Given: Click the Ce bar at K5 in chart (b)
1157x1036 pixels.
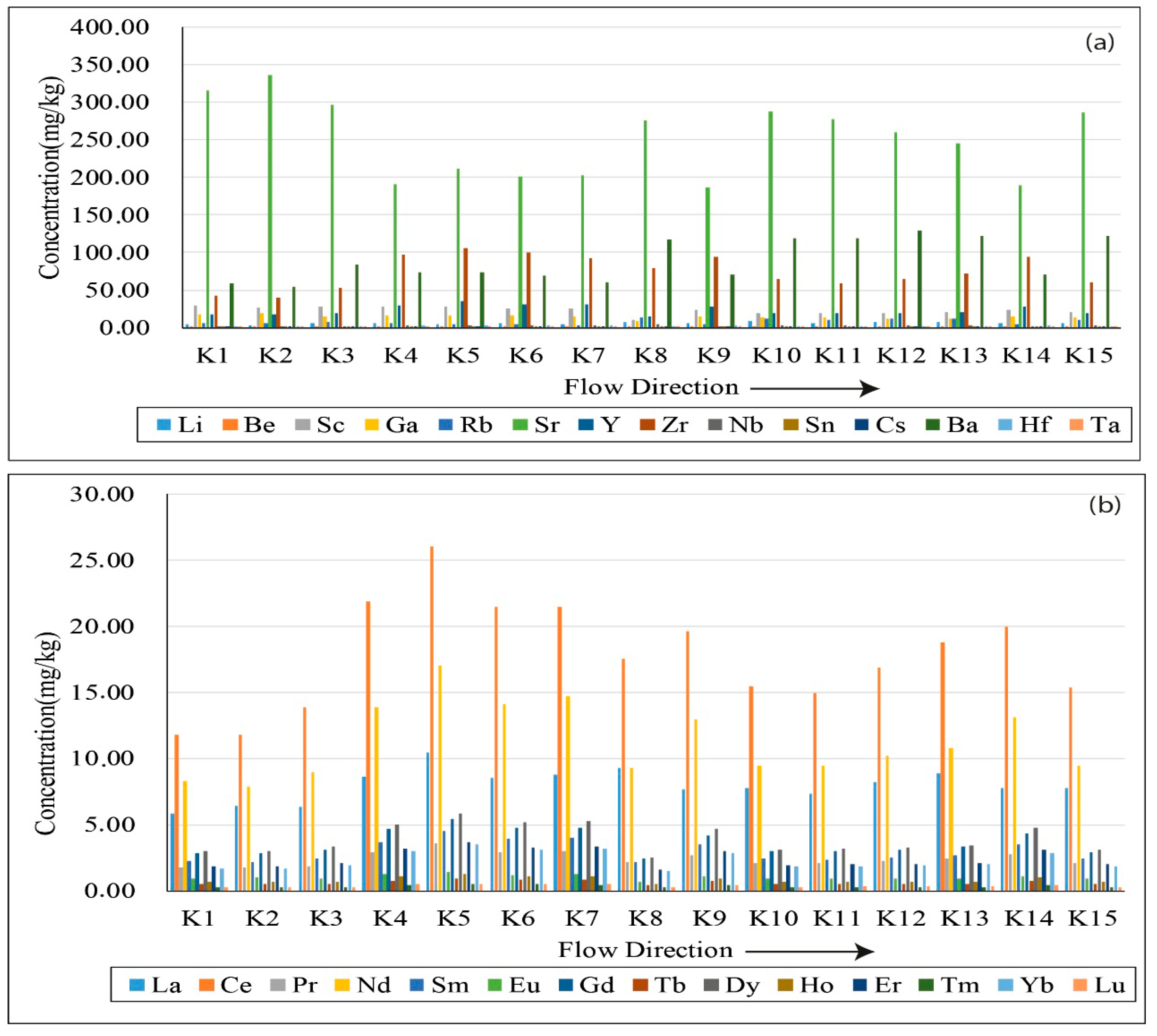Looking at the screenshot, I should click(432, 717).
